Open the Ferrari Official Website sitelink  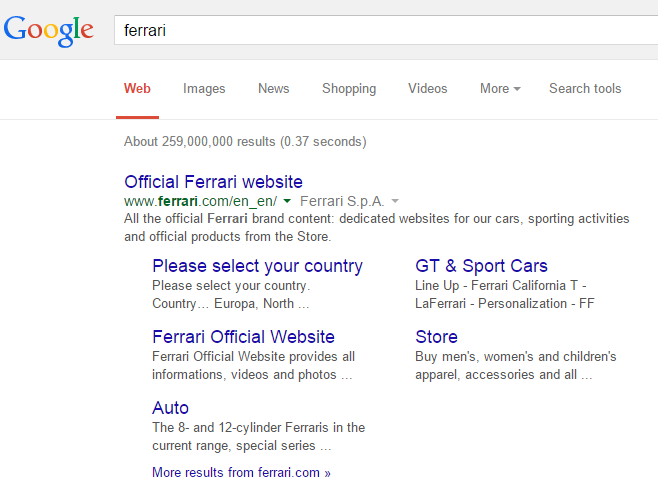point(243,337)
